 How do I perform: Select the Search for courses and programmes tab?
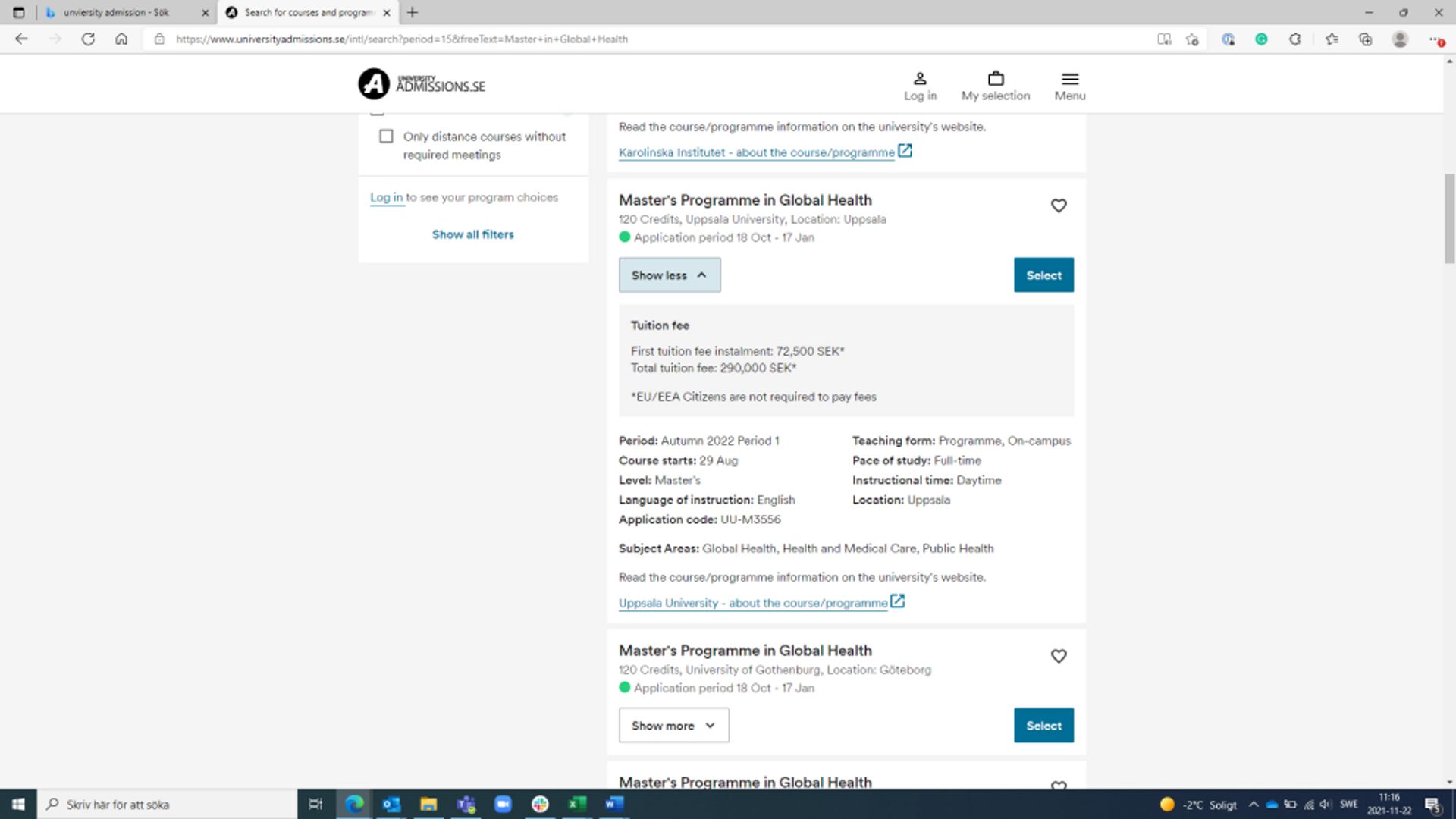tap(309, 12)
